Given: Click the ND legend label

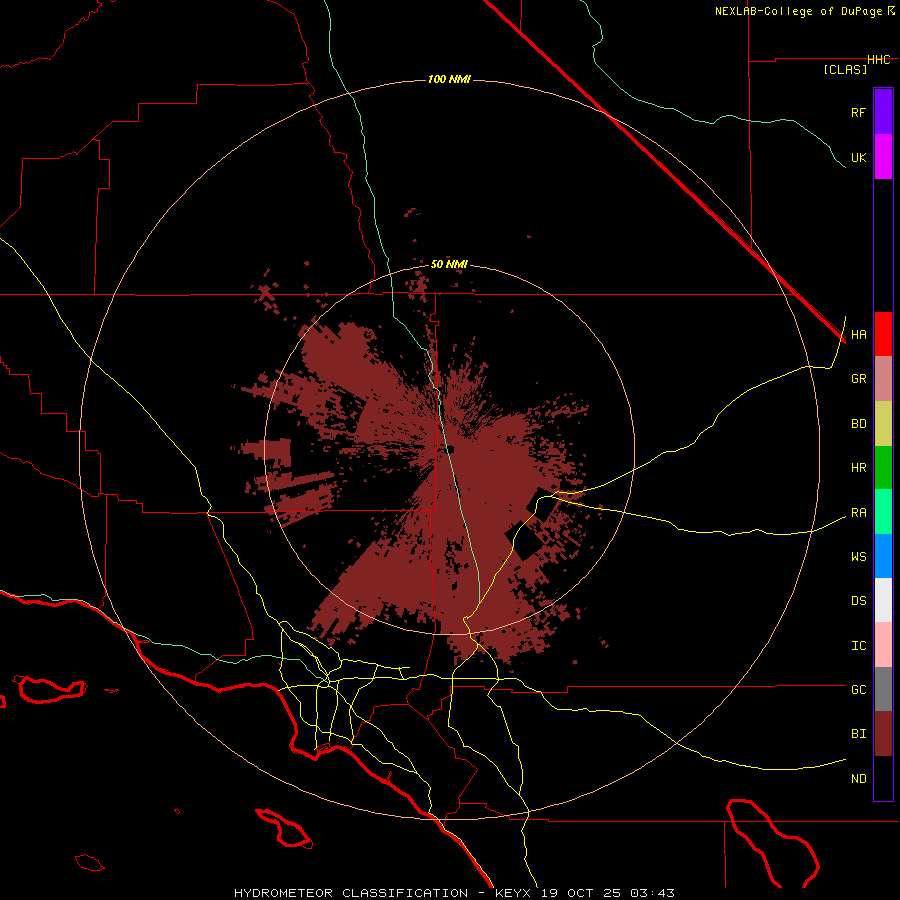Looking at the screenshot, I should point(859,779).
